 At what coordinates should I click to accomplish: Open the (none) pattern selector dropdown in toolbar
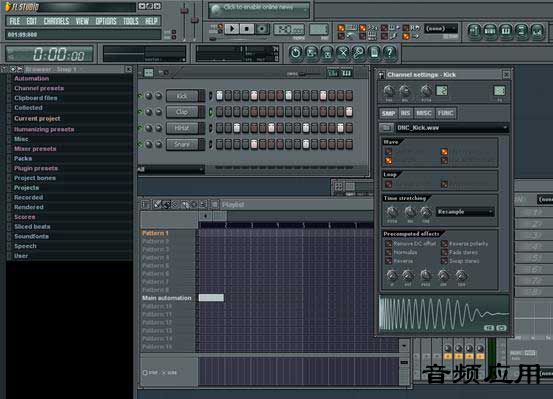441,28
